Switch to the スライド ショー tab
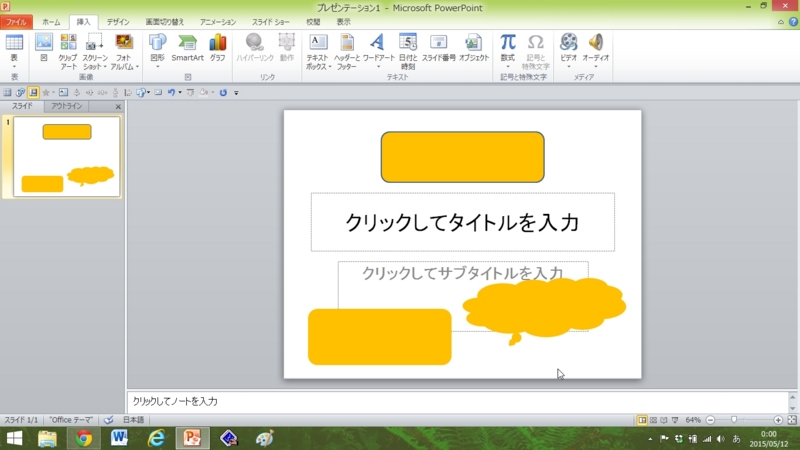 [270, 22]
